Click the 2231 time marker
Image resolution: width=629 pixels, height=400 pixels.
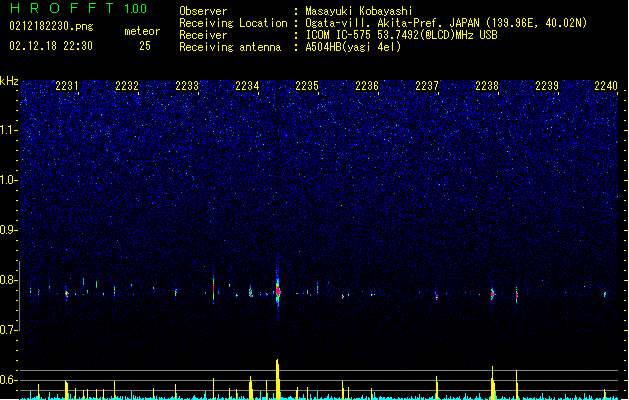tap(67, 86)
